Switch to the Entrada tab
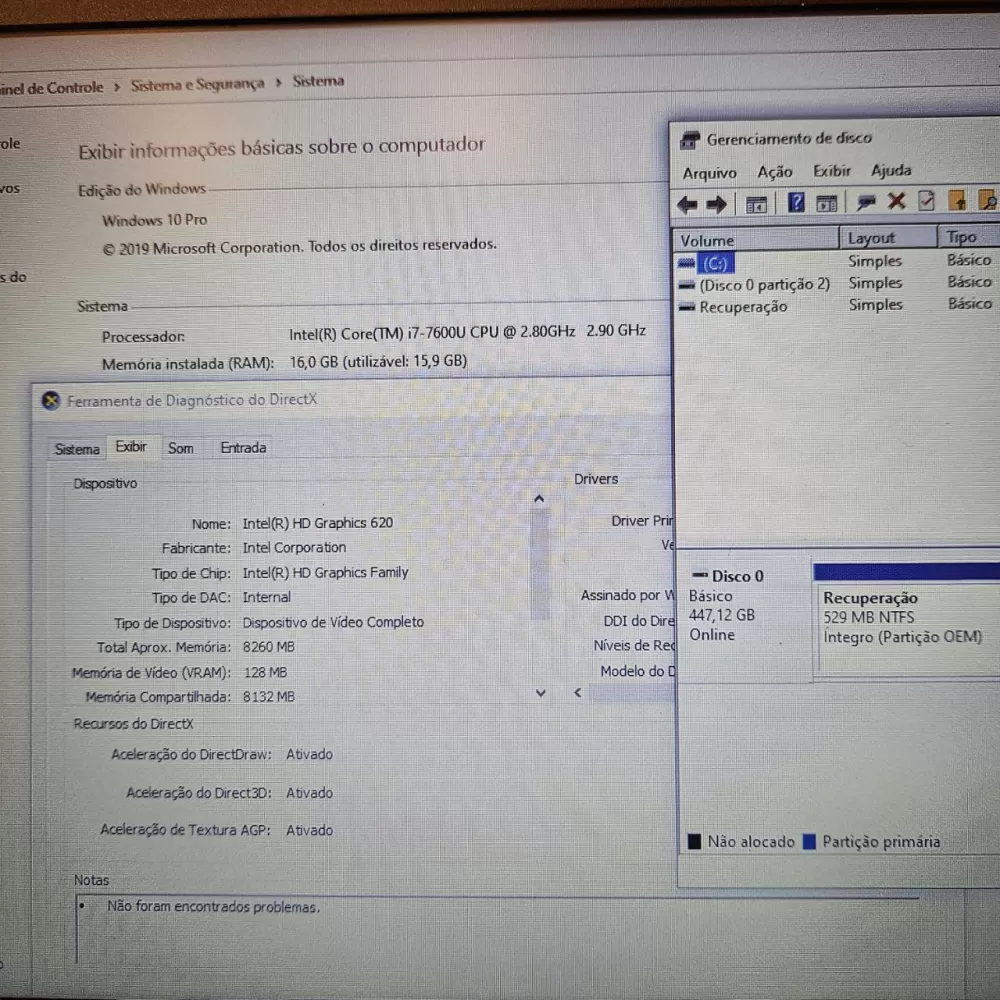This screenshot has width=1000, height=1000. (242, 448)
